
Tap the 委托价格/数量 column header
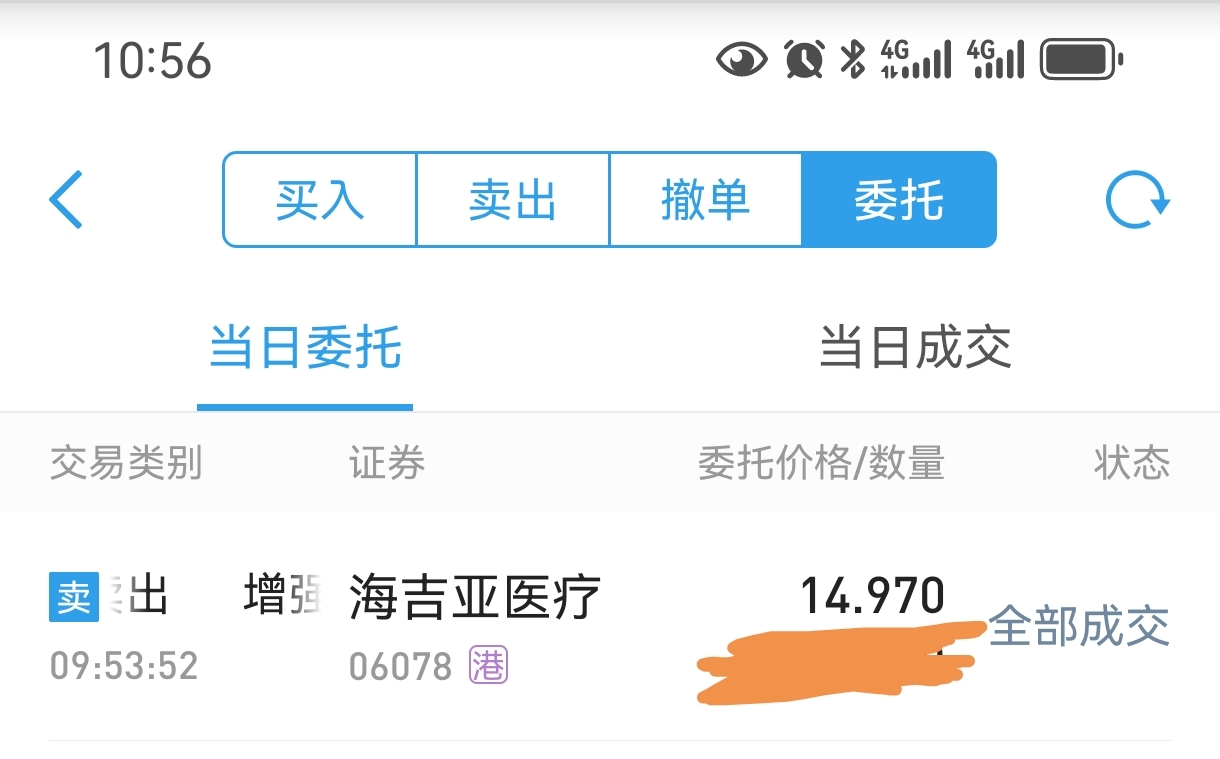click(x=821, y=464)
